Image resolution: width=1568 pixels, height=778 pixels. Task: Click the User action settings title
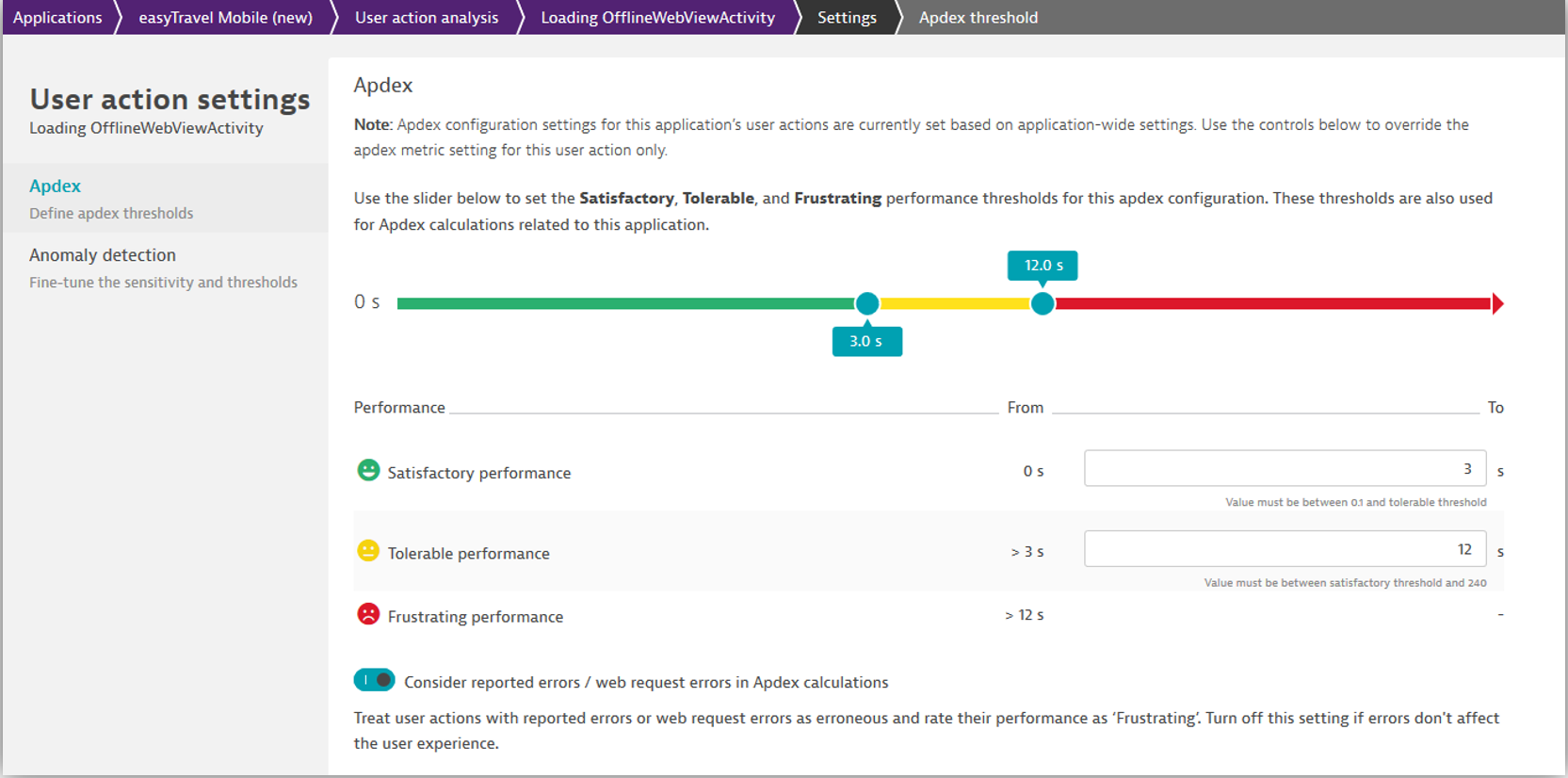click(170, 99)
